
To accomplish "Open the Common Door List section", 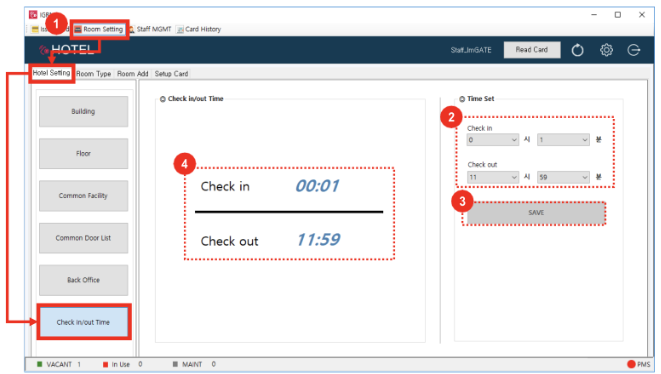I will coord(83,238).
